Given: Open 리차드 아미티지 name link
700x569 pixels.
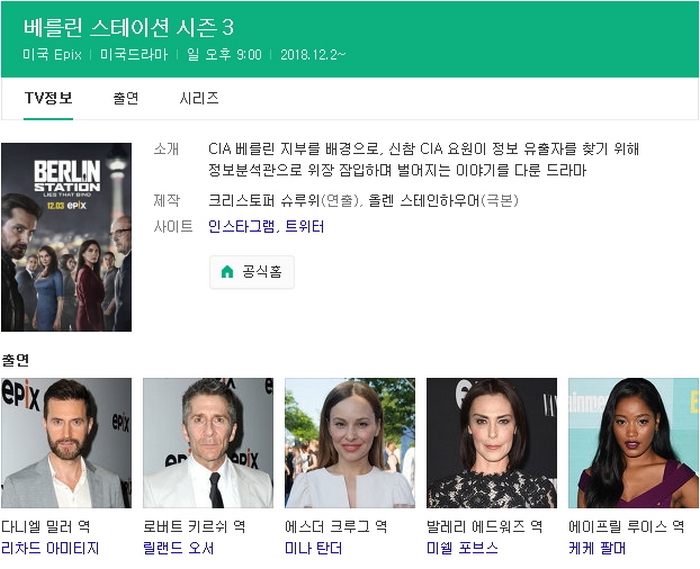Looking at the screenshot, I should coord(50,548).
